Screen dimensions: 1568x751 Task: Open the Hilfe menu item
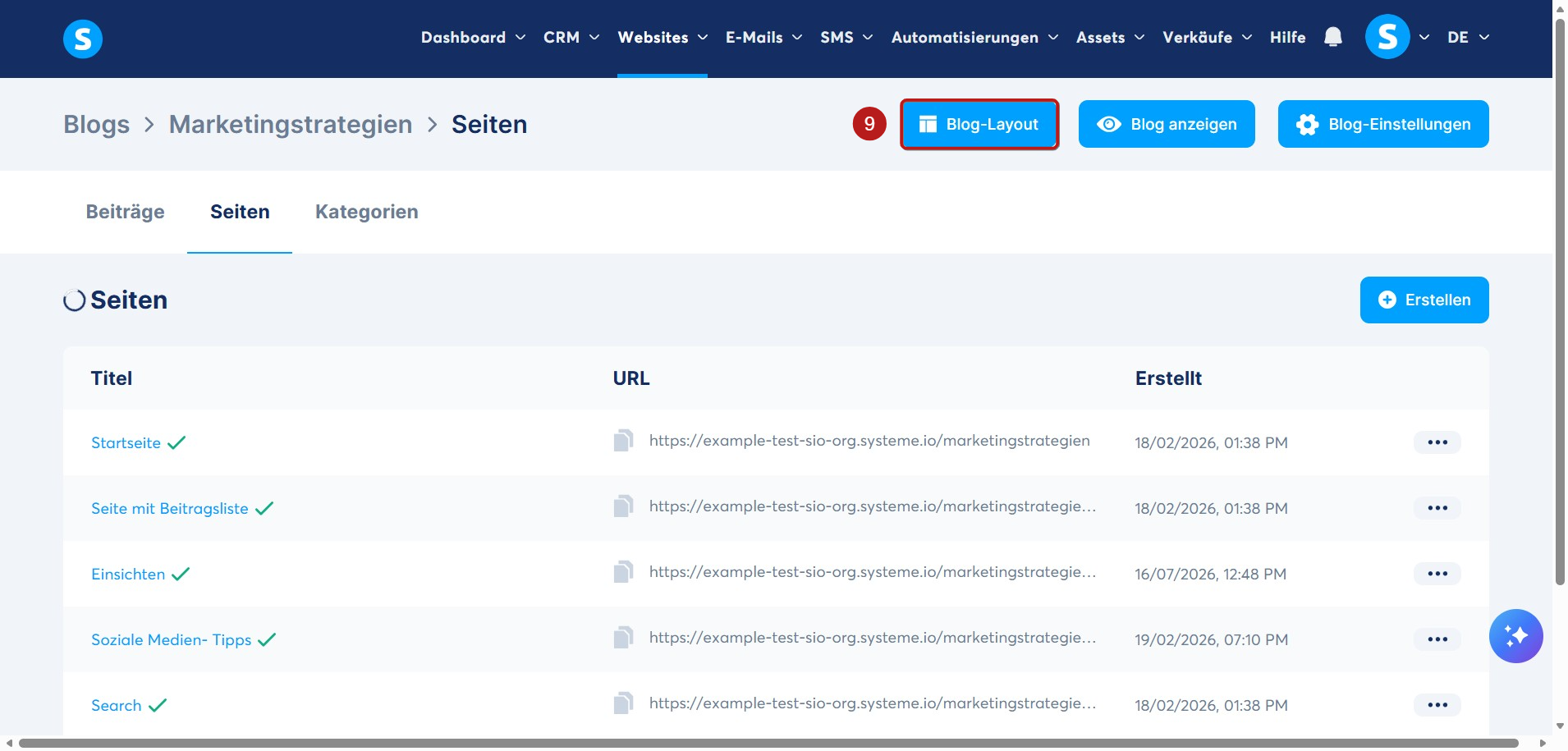[x=1287, y=38]
